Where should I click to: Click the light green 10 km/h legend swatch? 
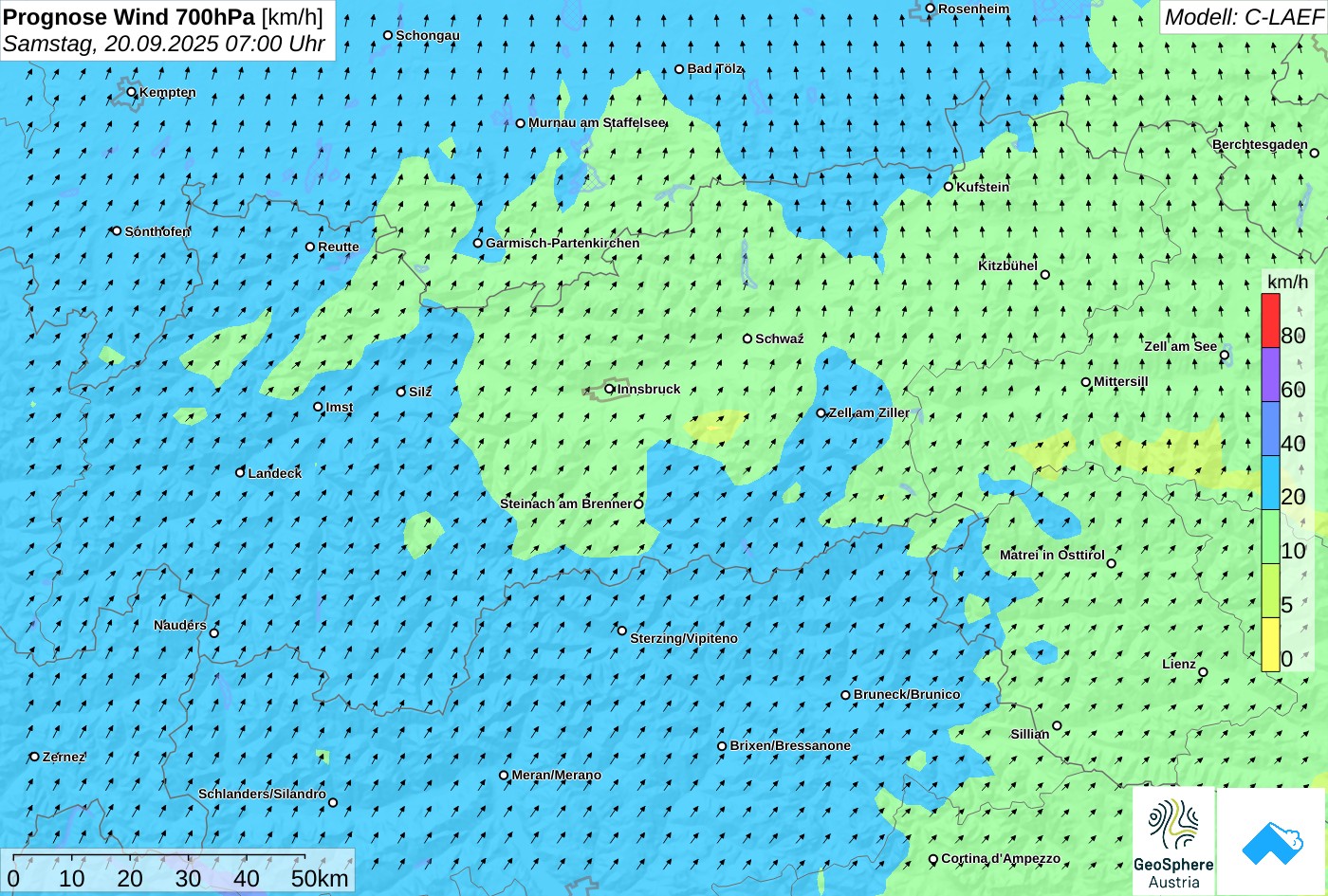click(x=1270, y=538)
